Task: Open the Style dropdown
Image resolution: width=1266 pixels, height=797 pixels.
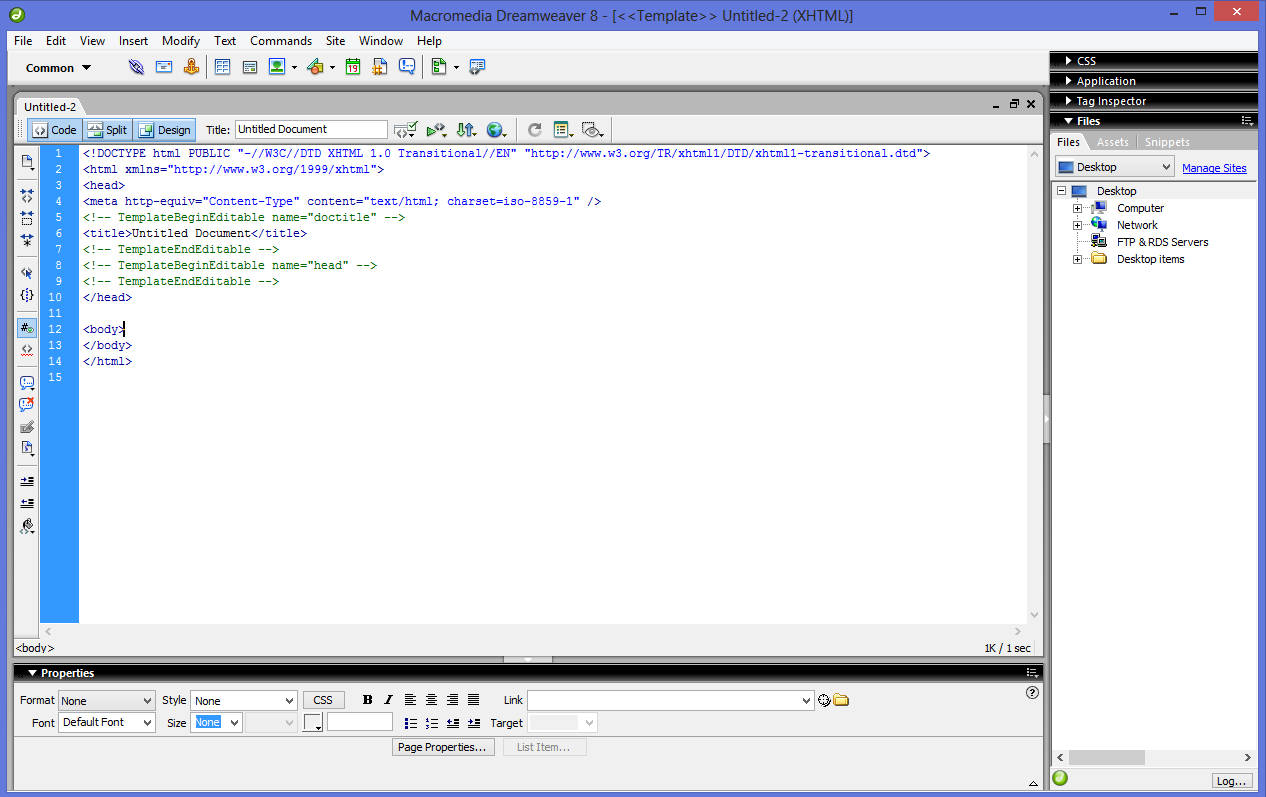Action: (244, 701)
